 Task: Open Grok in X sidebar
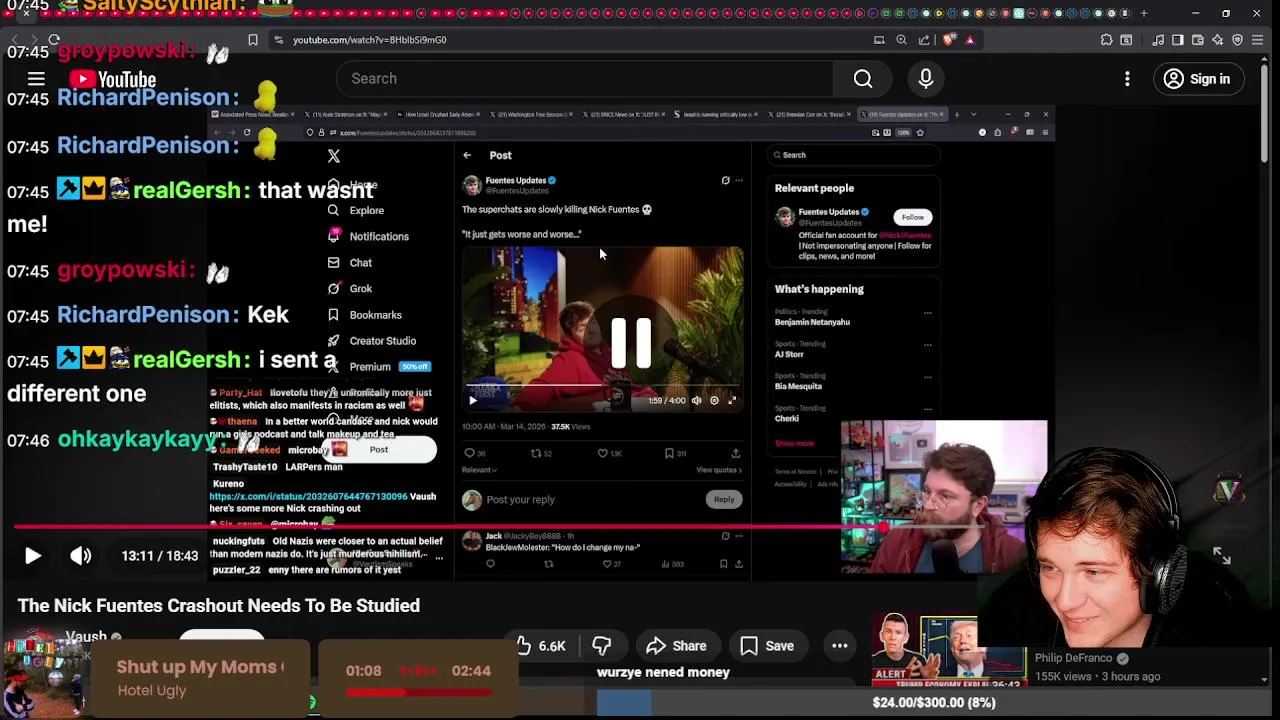pyautogui.click(x=350, y=289)
